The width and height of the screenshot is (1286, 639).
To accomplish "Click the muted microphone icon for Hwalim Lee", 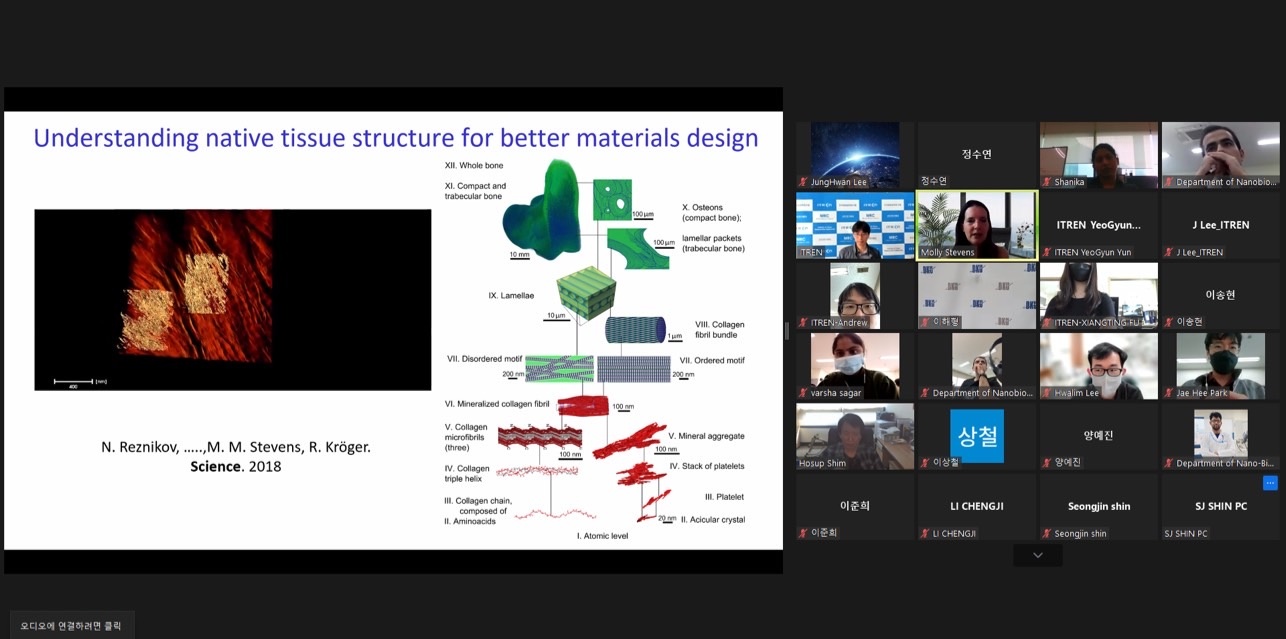I will [1047, 393].
